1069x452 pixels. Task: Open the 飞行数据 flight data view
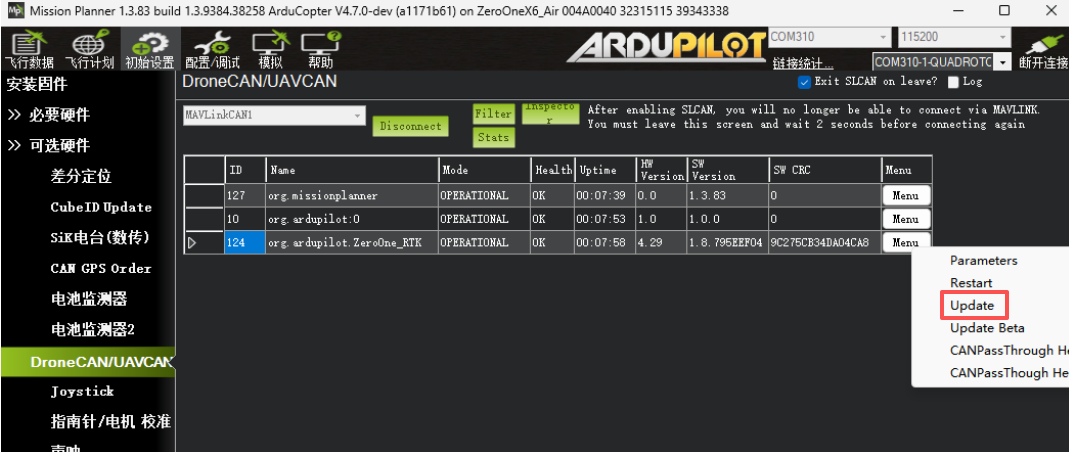point(29,50)
